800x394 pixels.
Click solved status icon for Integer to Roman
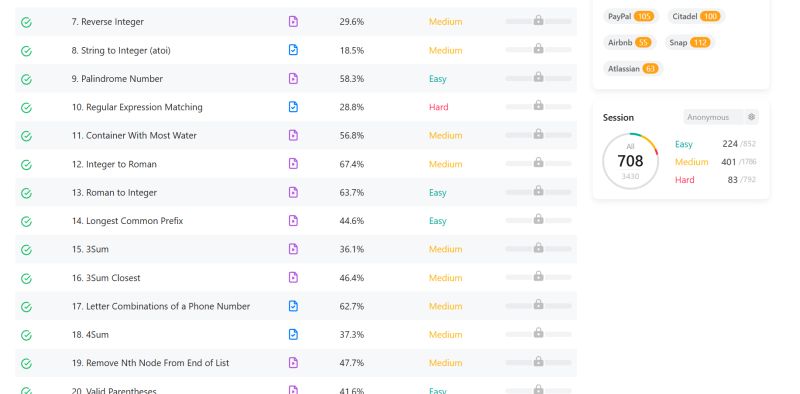[x=26, y=164]
